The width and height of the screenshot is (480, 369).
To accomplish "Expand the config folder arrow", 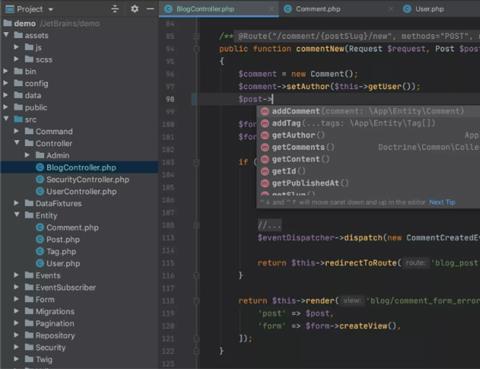I will click(6, 83).
